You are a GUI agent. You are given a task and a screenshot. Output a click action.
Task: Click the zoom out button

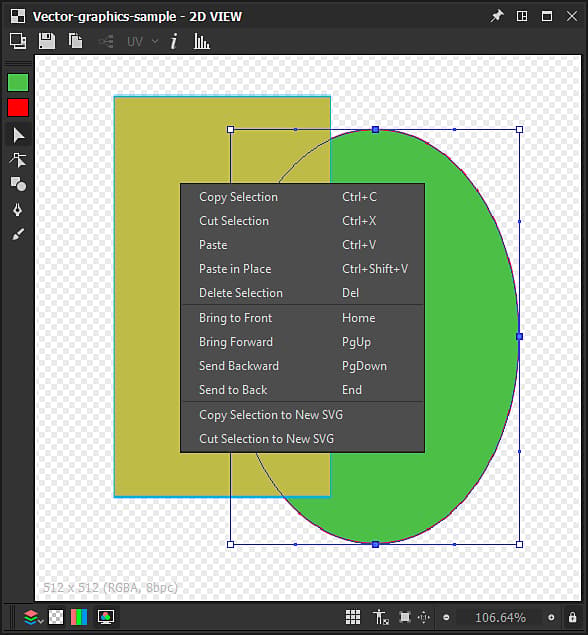click(446, 617)
